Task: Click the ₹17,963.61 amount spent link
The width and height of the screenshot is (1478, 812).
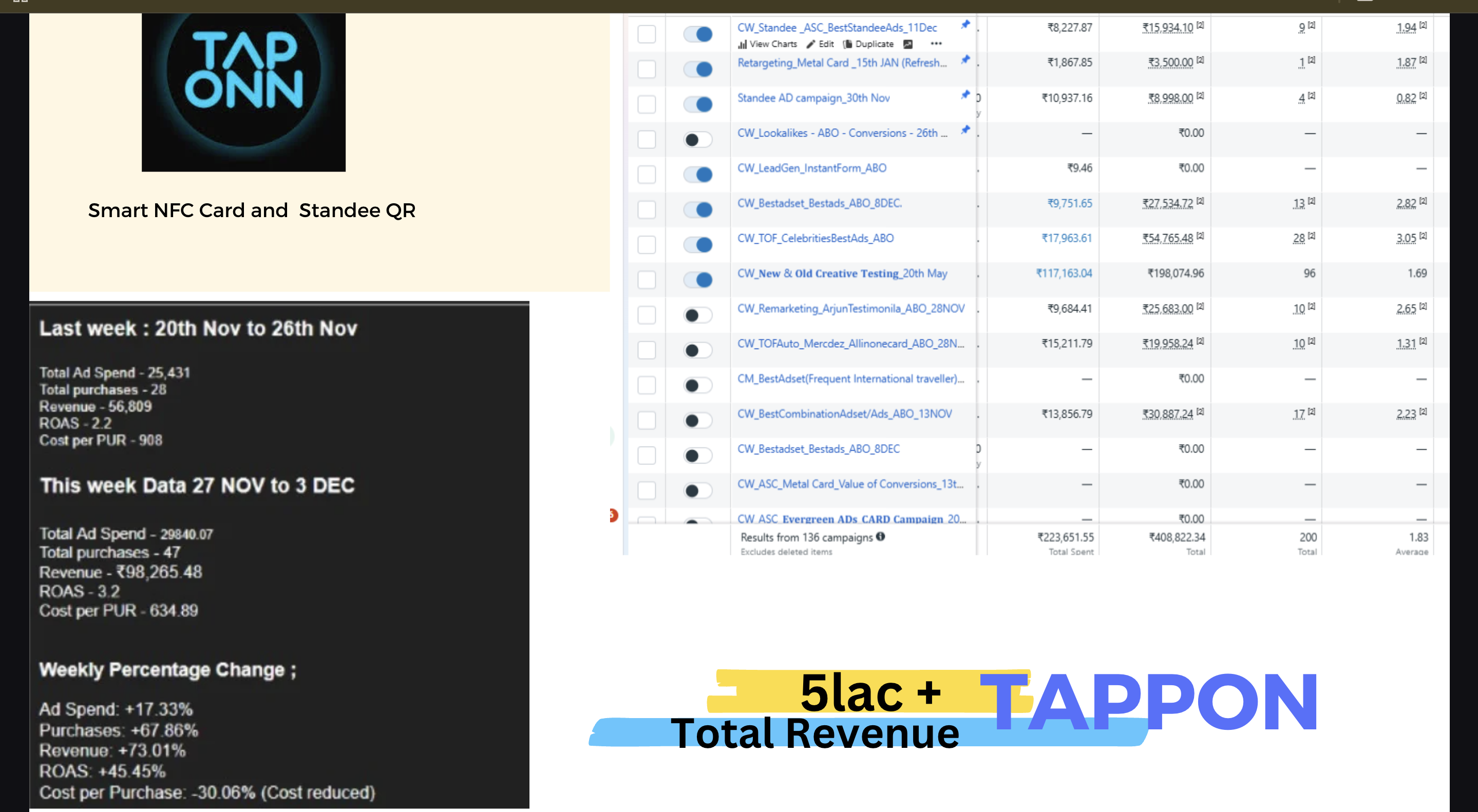Action: tap(1067, 238)
